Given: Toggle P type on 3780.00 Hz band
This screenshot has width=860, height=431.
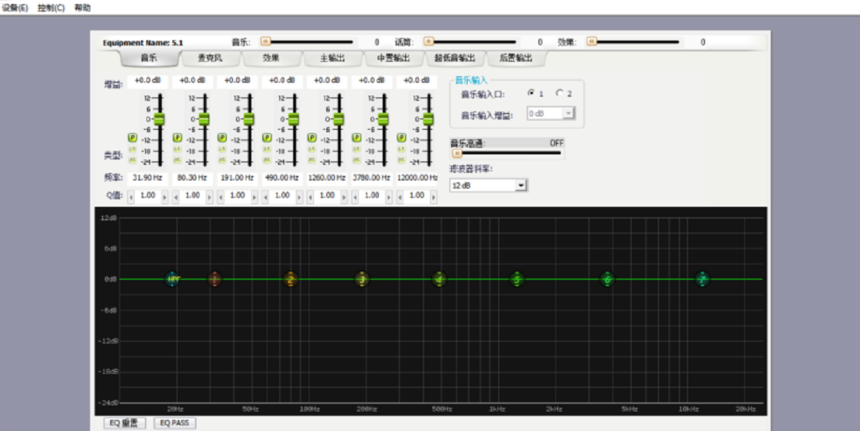Looking at the screenshot, I should [x=357, y=138].
